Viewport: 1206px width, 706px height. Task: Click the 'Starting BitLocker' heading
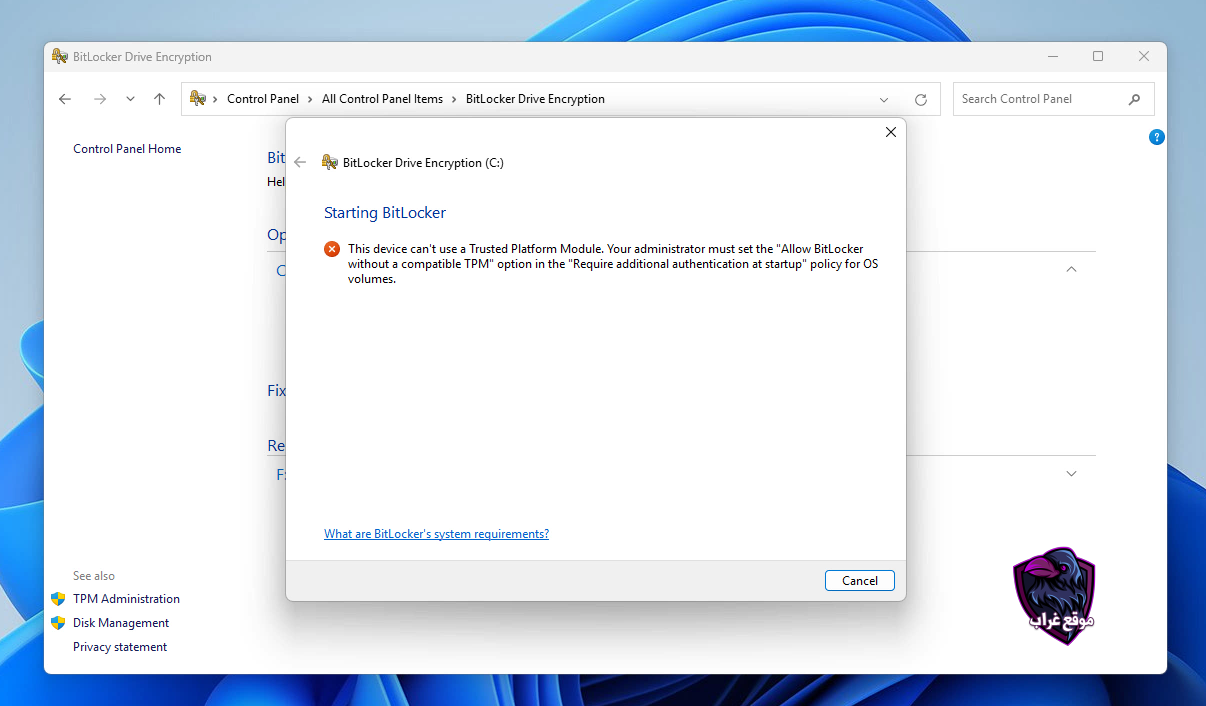[385, 213]
